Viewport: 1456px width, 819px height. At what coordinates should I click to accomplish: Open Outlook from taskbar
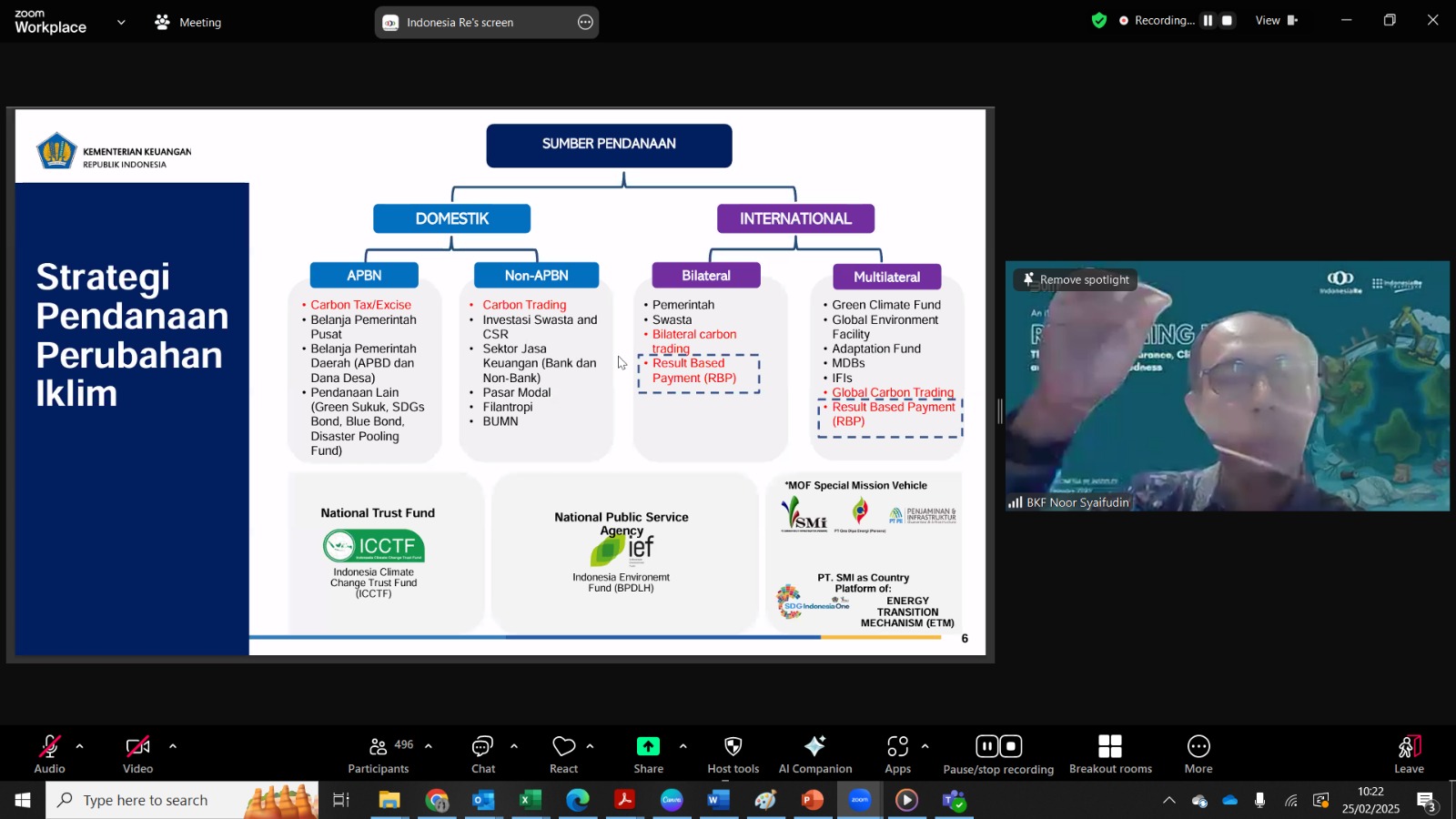483,800
